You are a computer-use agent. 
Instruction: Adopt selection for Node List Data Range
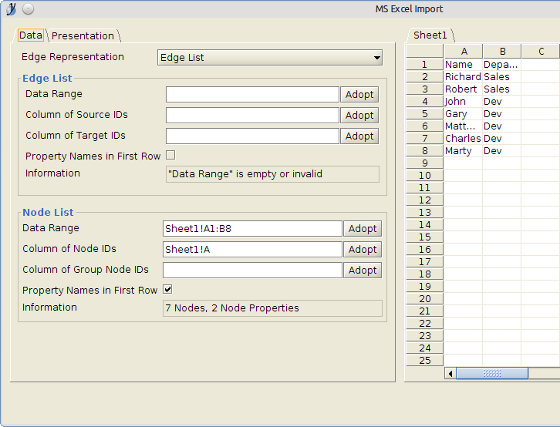pos(362,228)
